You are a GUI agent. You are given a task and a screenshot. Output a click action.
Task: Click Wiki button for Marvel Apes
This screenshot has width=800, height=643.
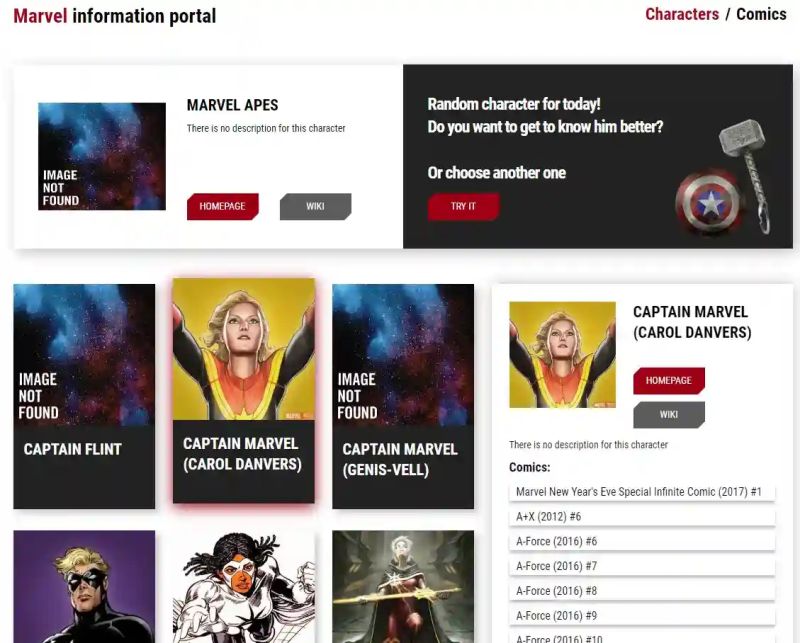[315, 206]
